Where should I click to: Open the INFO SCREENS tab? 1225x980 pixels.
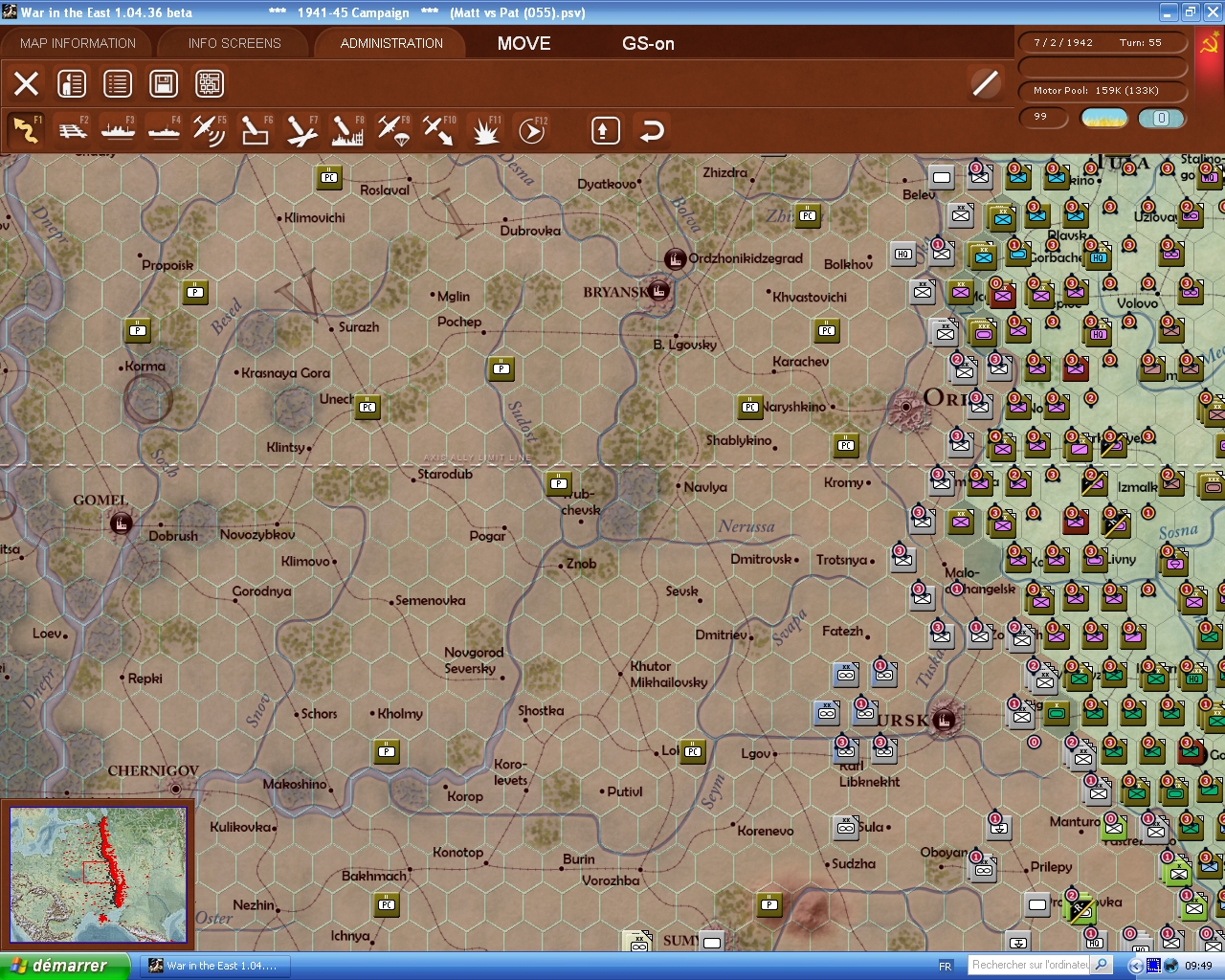click(x=234, y=43)
